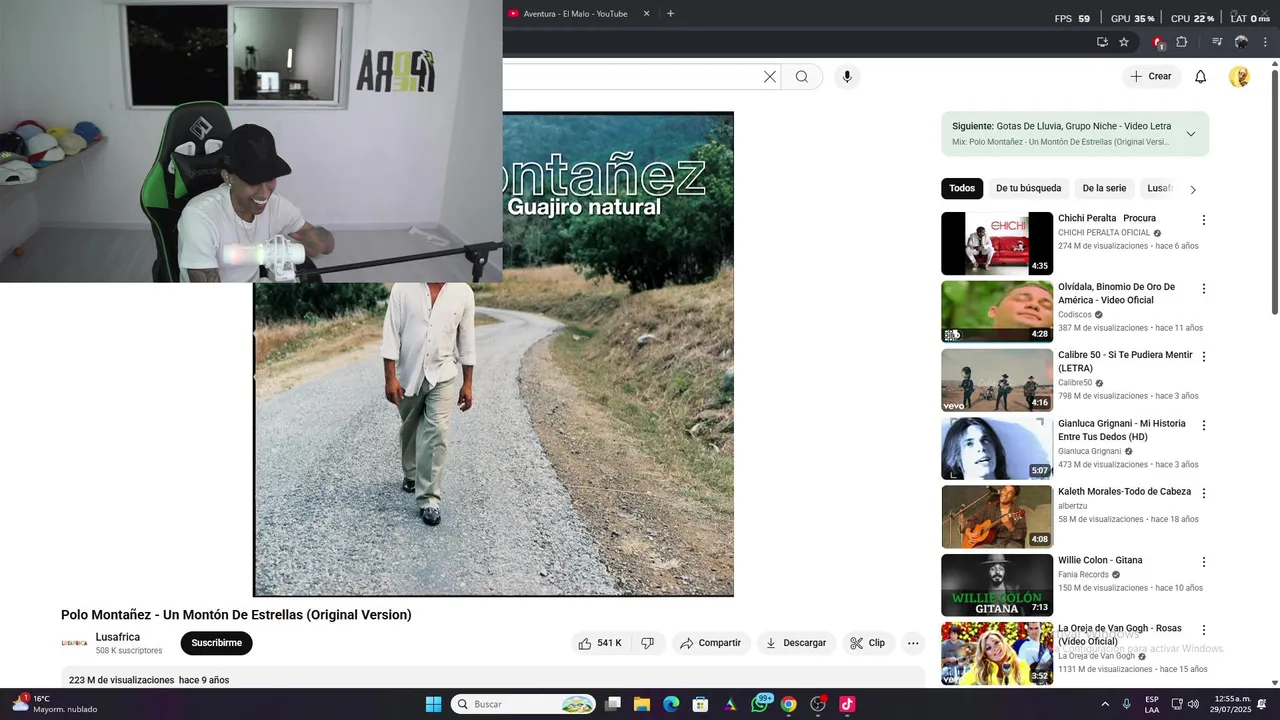The width and height of the screenshot is (1280, 720).
Task: Open the Lusafrica channel logo
Action: coord(74,643)
